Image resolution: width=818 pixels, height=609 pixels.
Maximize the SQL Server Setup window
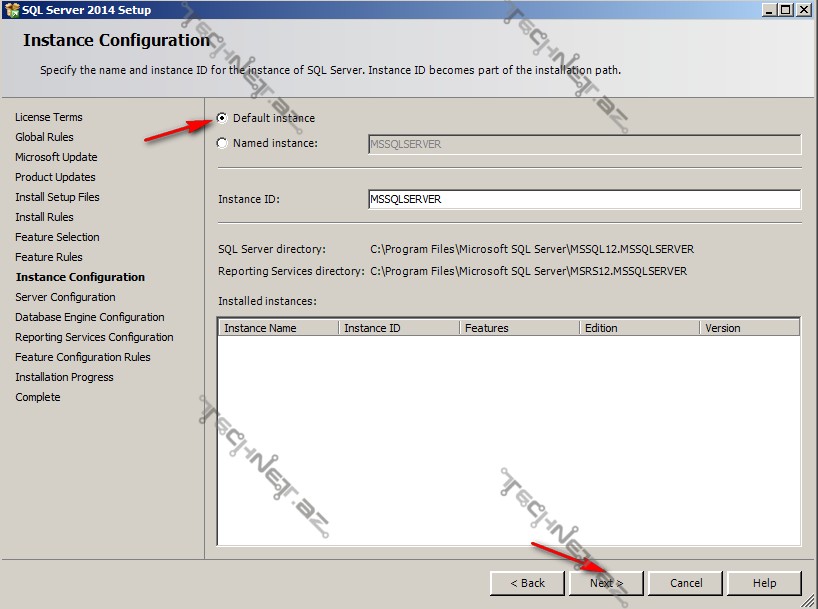785,10
